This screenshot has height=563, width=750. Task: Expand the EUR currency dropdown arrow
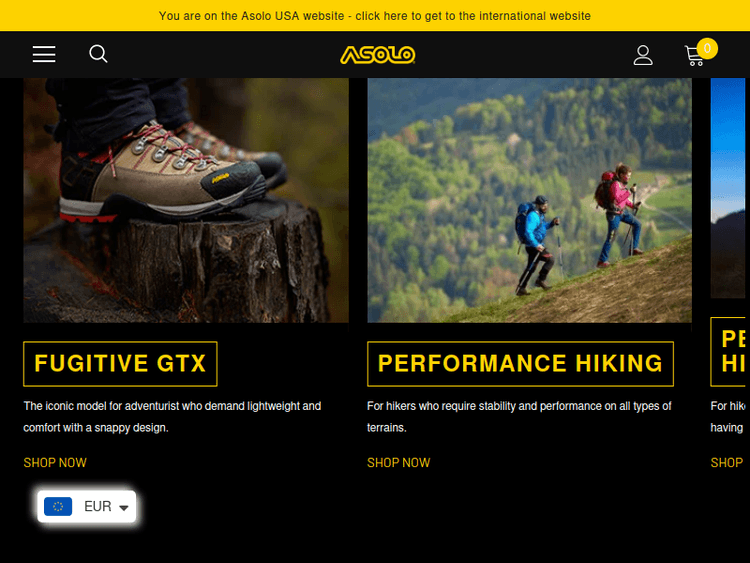pyautogui.click(x=124, y=508)
